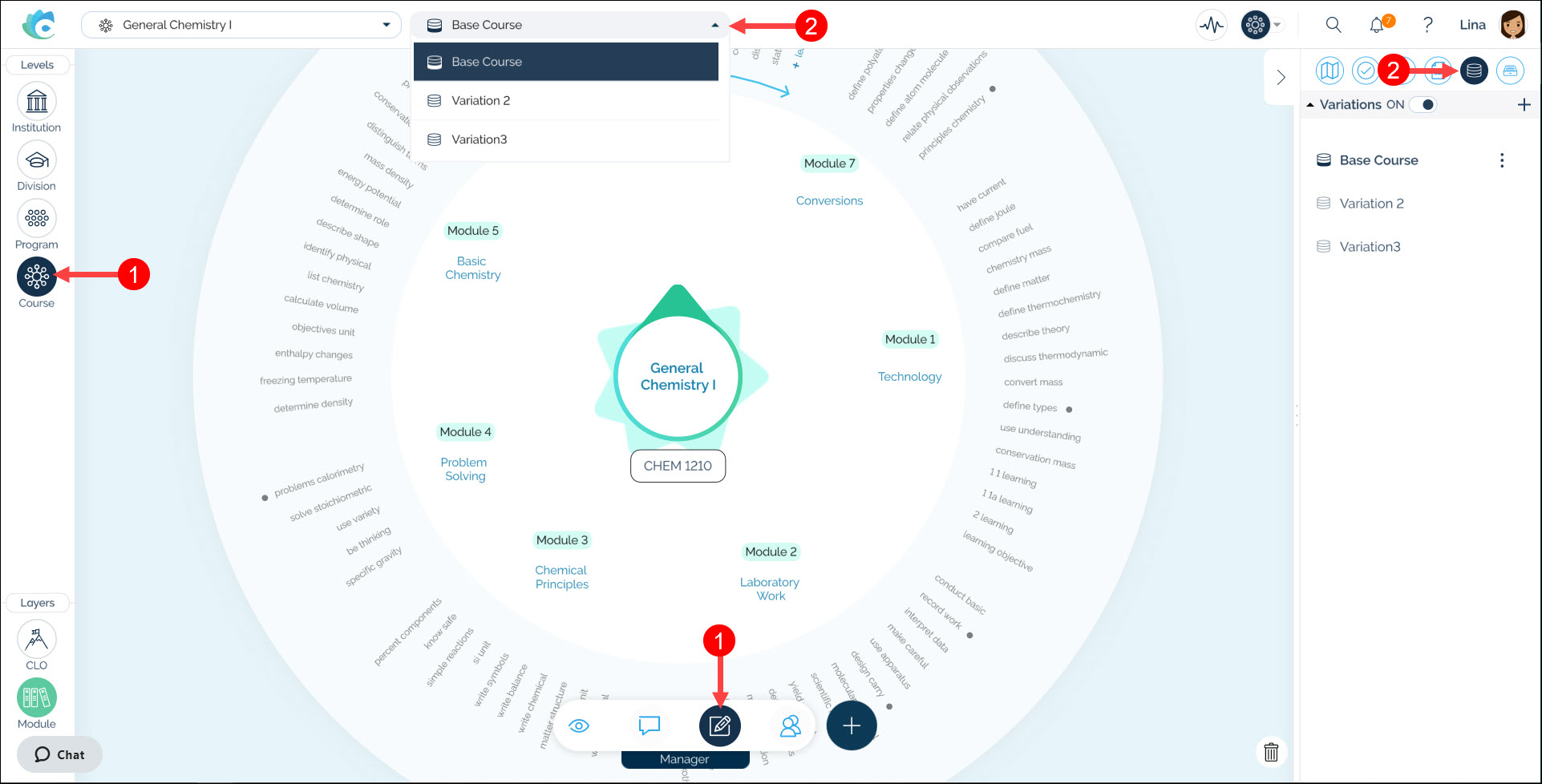Toggle the eye view mode icon

coord(579,726)
